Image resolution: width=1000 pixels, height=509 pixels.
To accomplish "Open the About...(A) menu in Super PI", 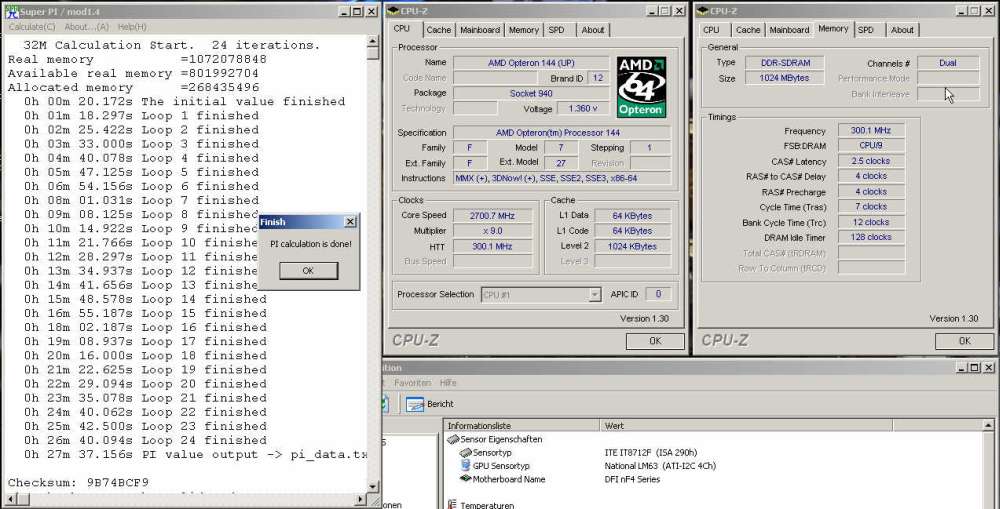I will pyautogui.click(x=86, y=27).
